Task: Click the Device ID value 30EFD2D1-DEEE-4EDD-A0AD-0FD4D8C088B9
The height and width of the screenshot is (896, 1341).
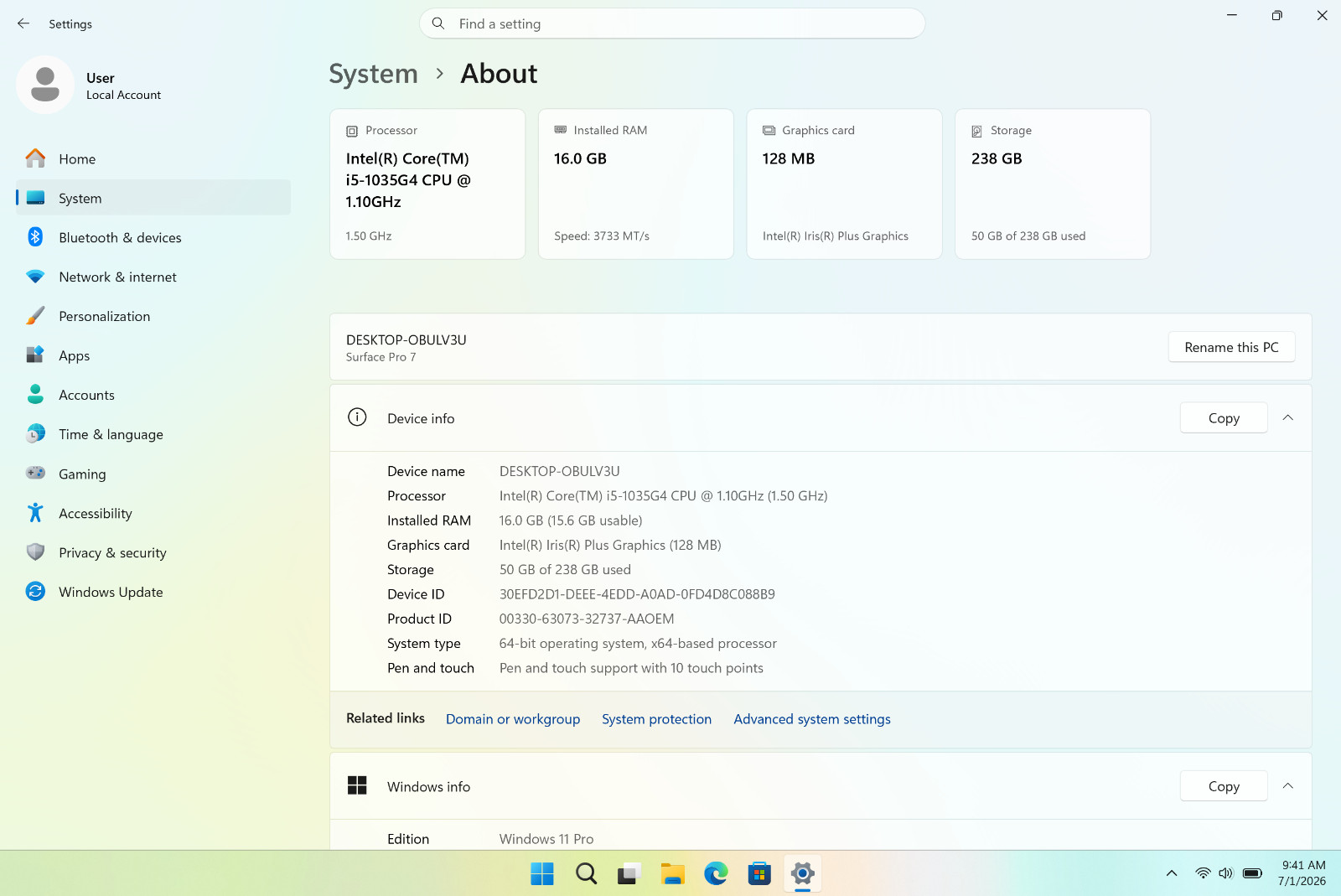Action: point(637,594)
